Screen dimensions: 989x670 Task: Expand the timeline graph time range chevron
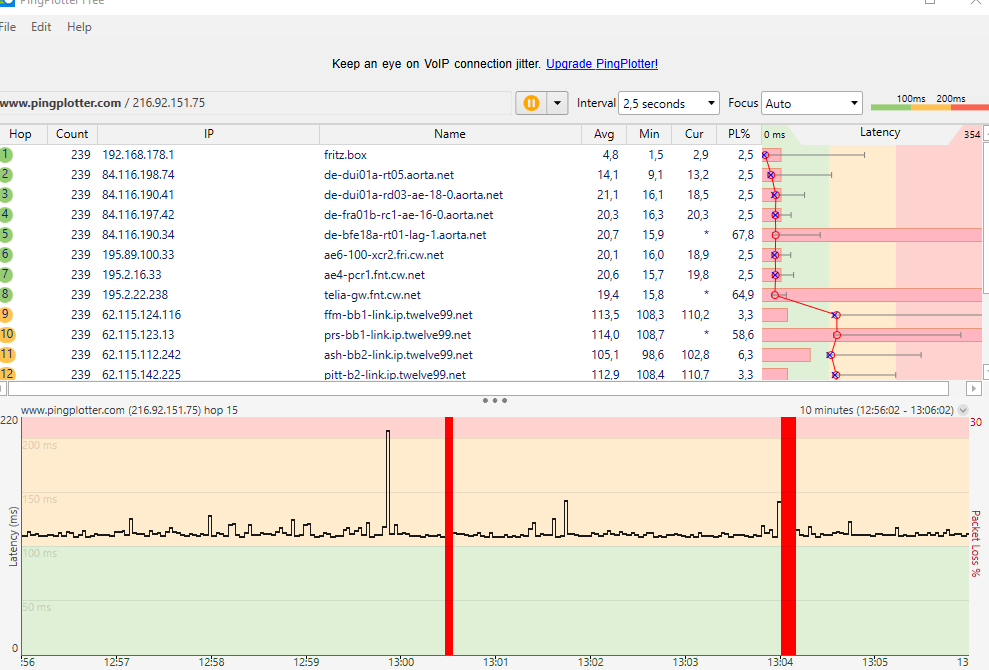click(x=963, y=410)
